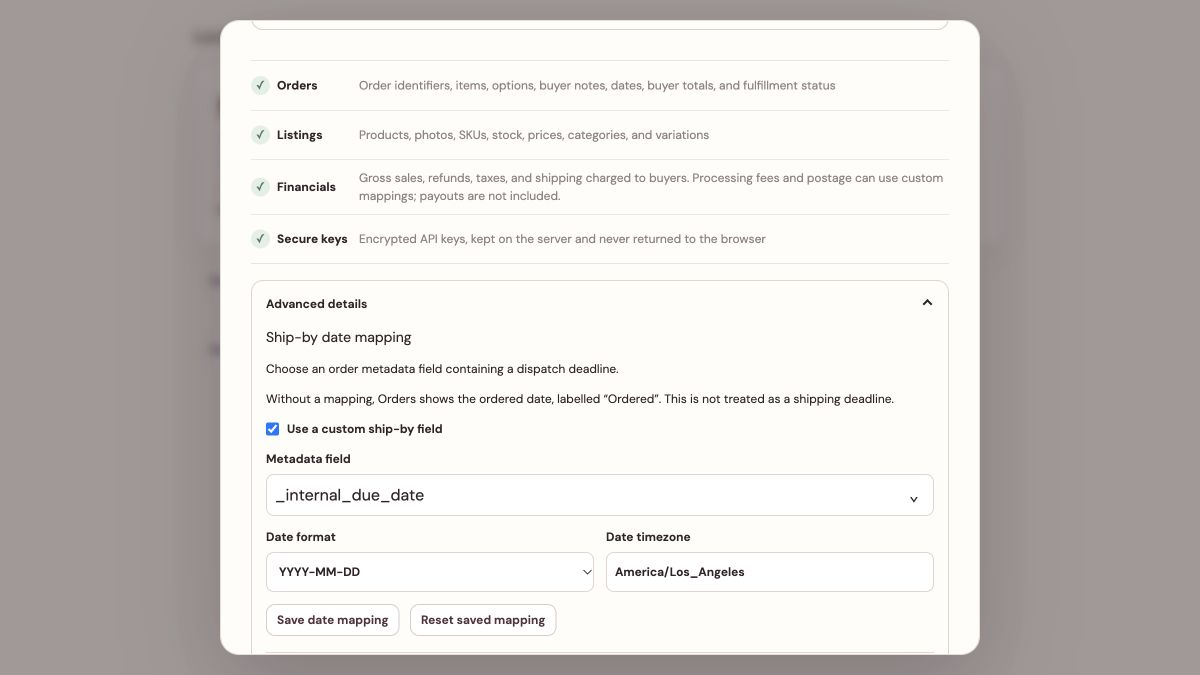Image resolution: width=1200 pixels, height=675 pixels.
Task: Uncheck Use a custom ship-by field
Action: click(272, 429)
